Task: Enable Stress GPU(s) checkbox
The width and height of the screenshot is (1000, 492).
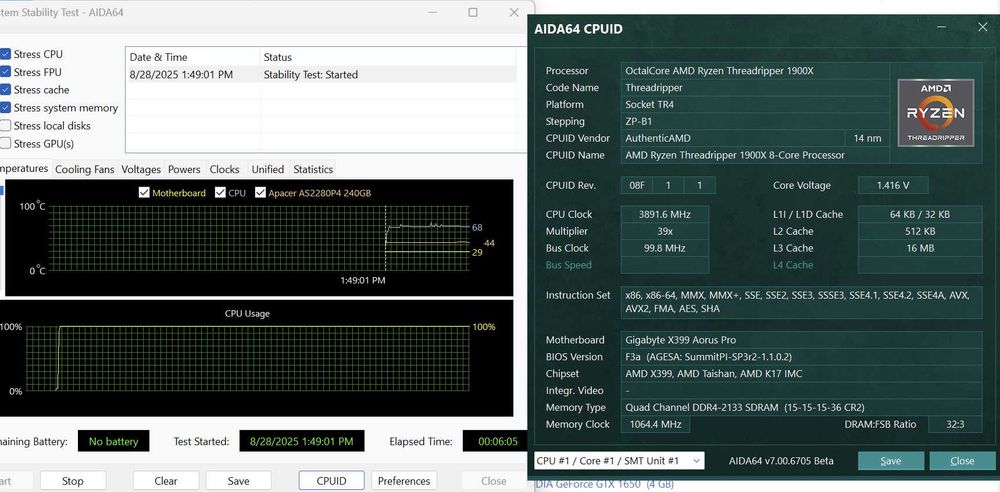Action: tap(6, 144)
